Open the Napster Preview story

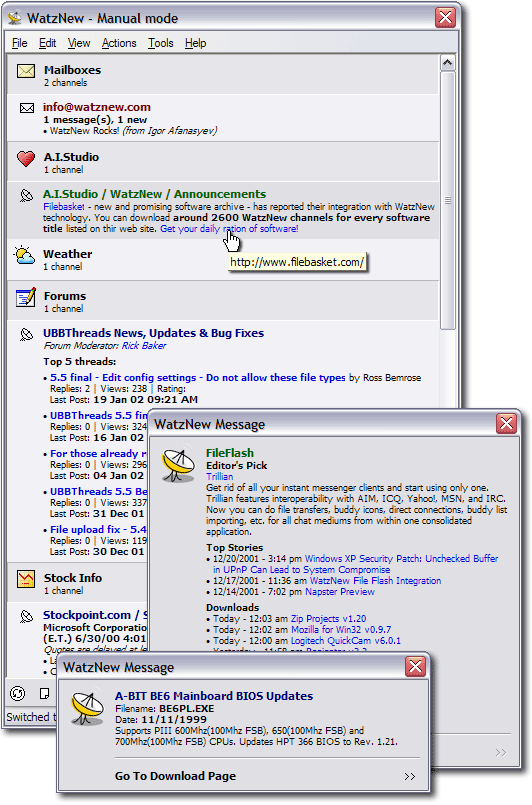pos(340,592)
